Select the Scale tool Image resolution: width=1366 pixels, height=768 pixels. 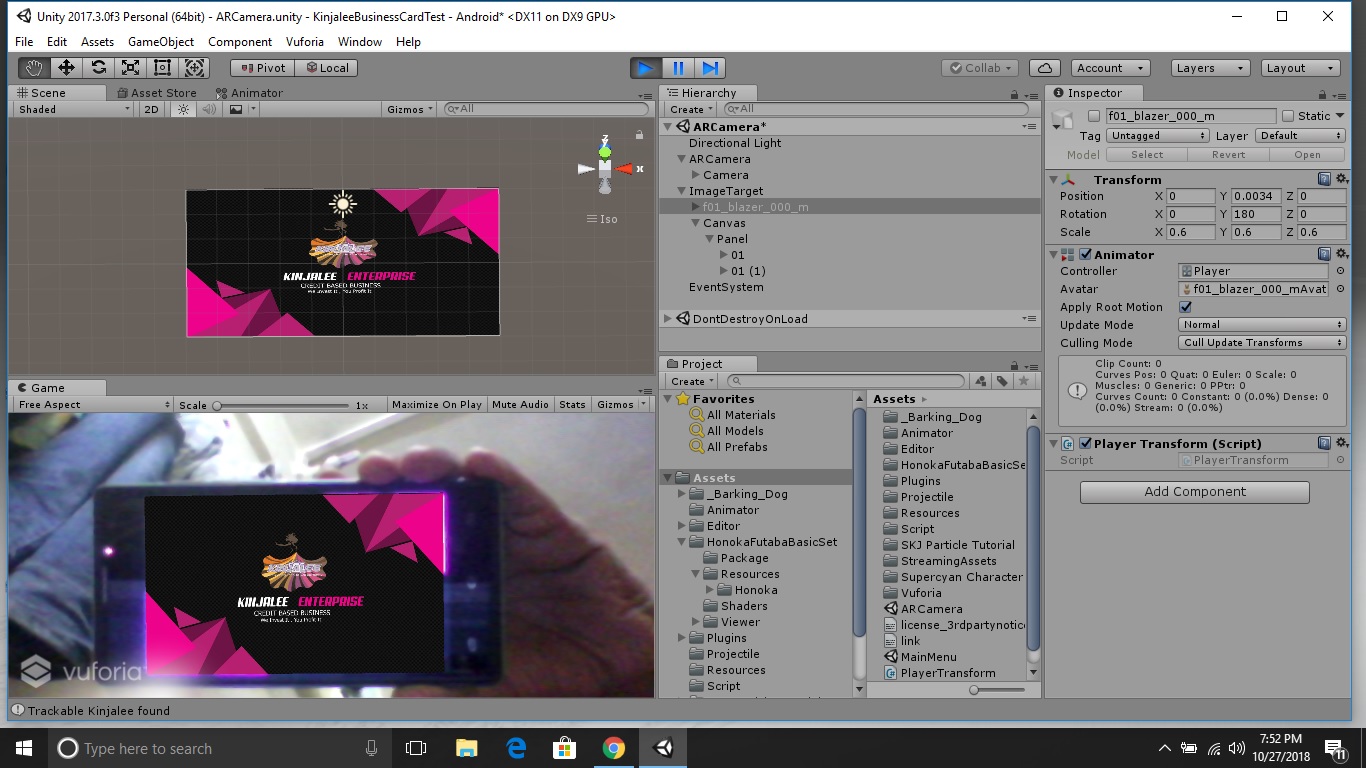point(130,67)
